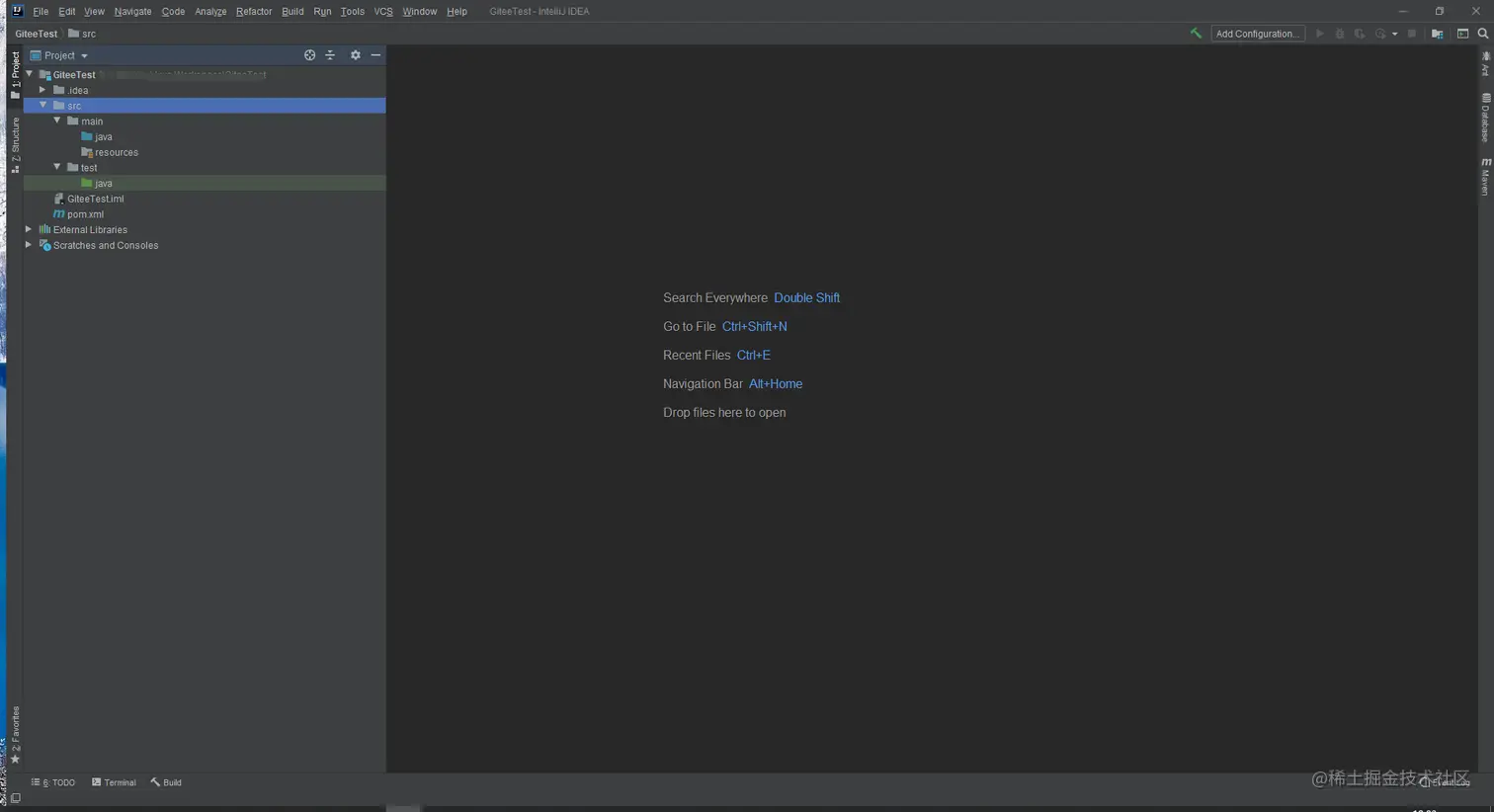Collapse the GiteeTest root node arrow
1494x812 pixels.
(30, 74)
